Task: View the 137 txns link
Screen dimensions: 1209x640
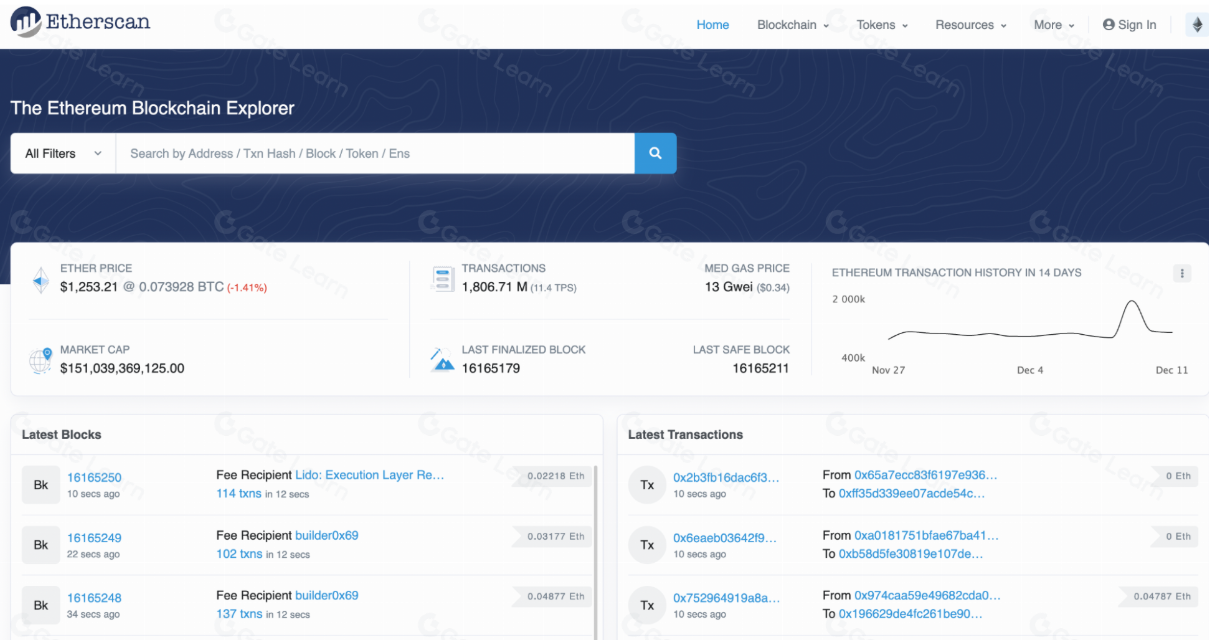Action: pyautogui.click(x=239, y=614)
